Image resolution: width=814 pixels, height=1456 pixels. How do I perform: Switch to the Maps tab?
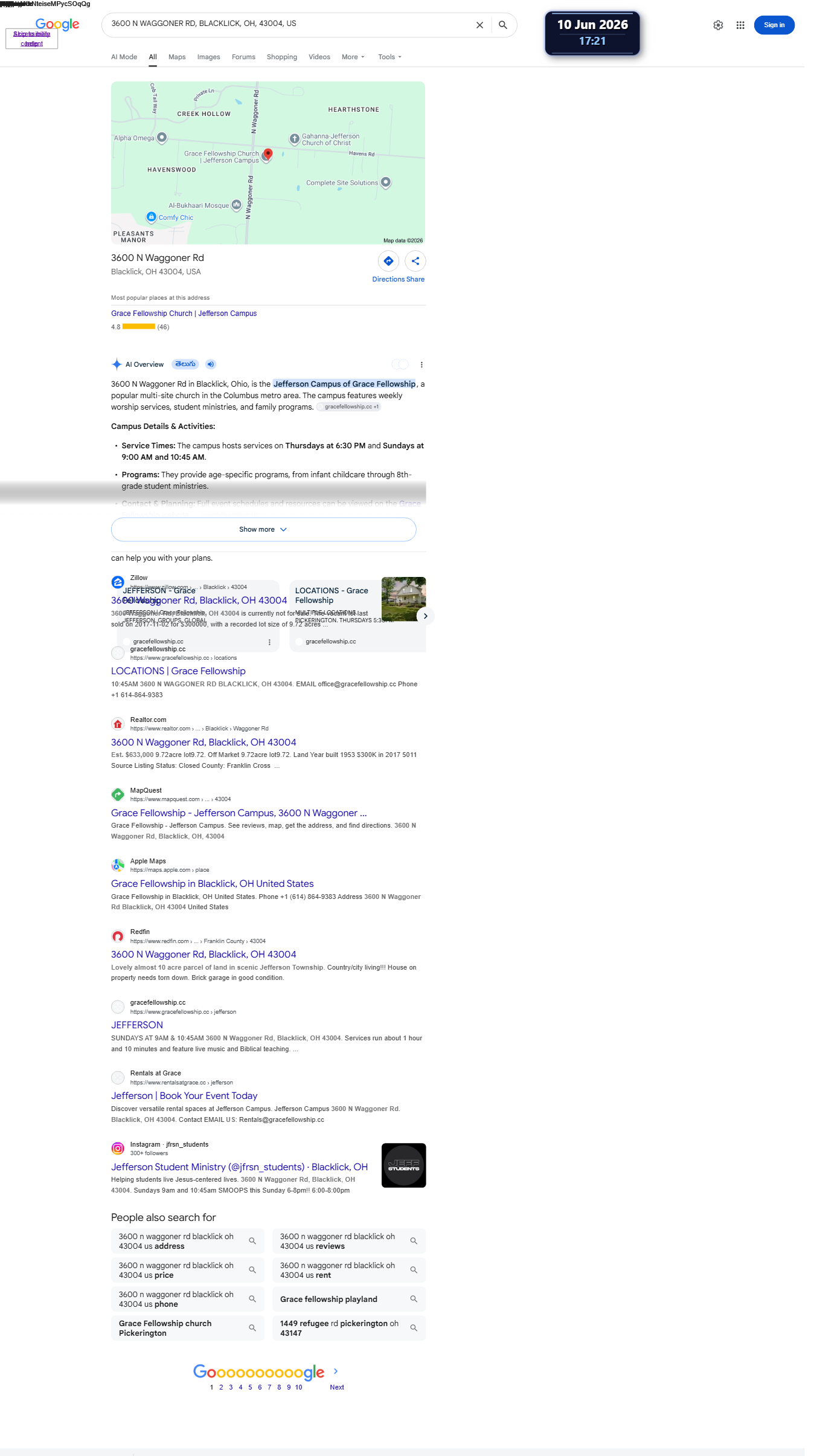coord(177,57)
